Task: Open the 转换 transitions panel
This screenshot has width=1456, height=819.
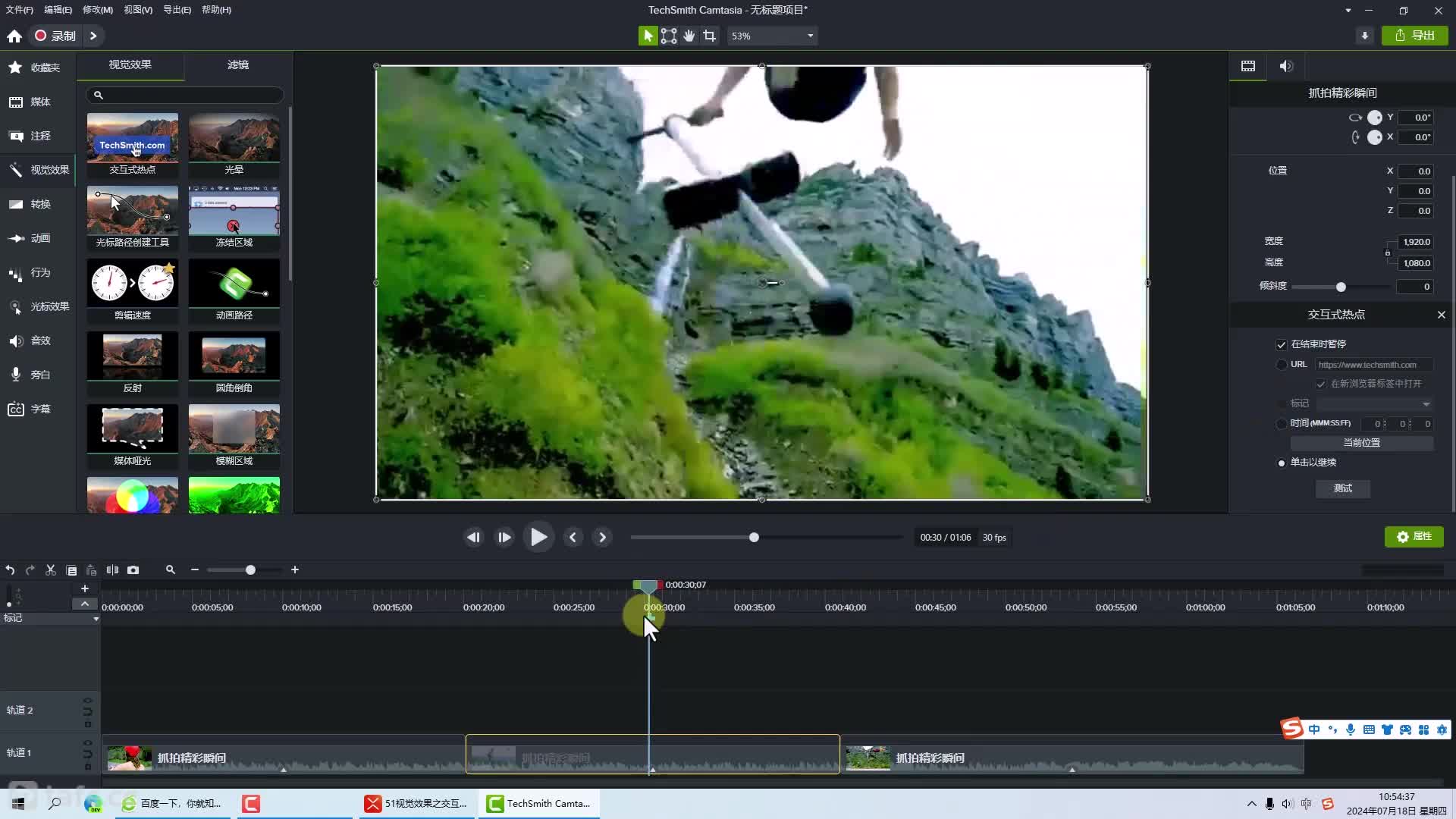Action: pos(37,204)
